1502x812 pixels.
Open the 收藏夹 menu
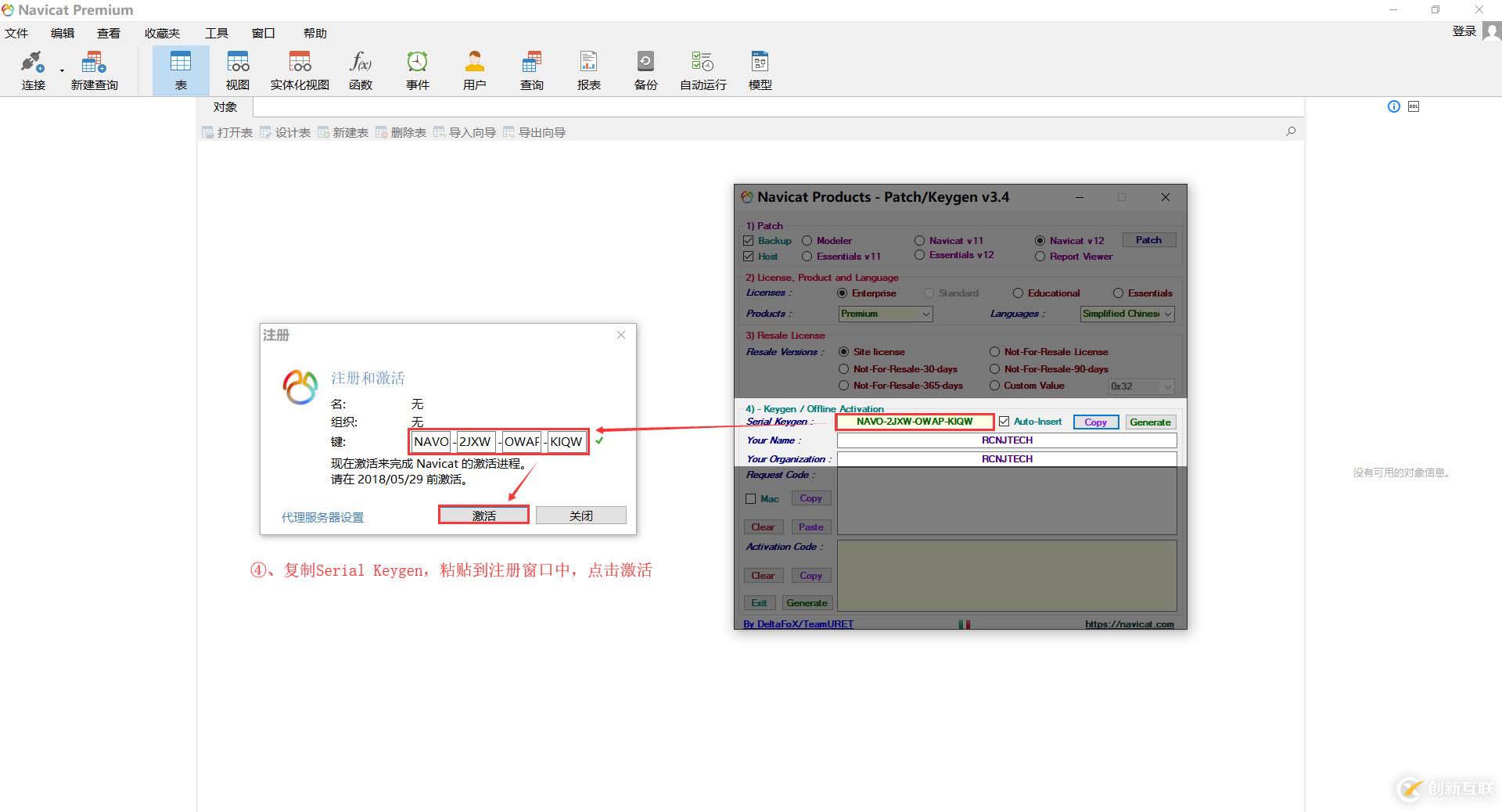[x=162, y=33]
